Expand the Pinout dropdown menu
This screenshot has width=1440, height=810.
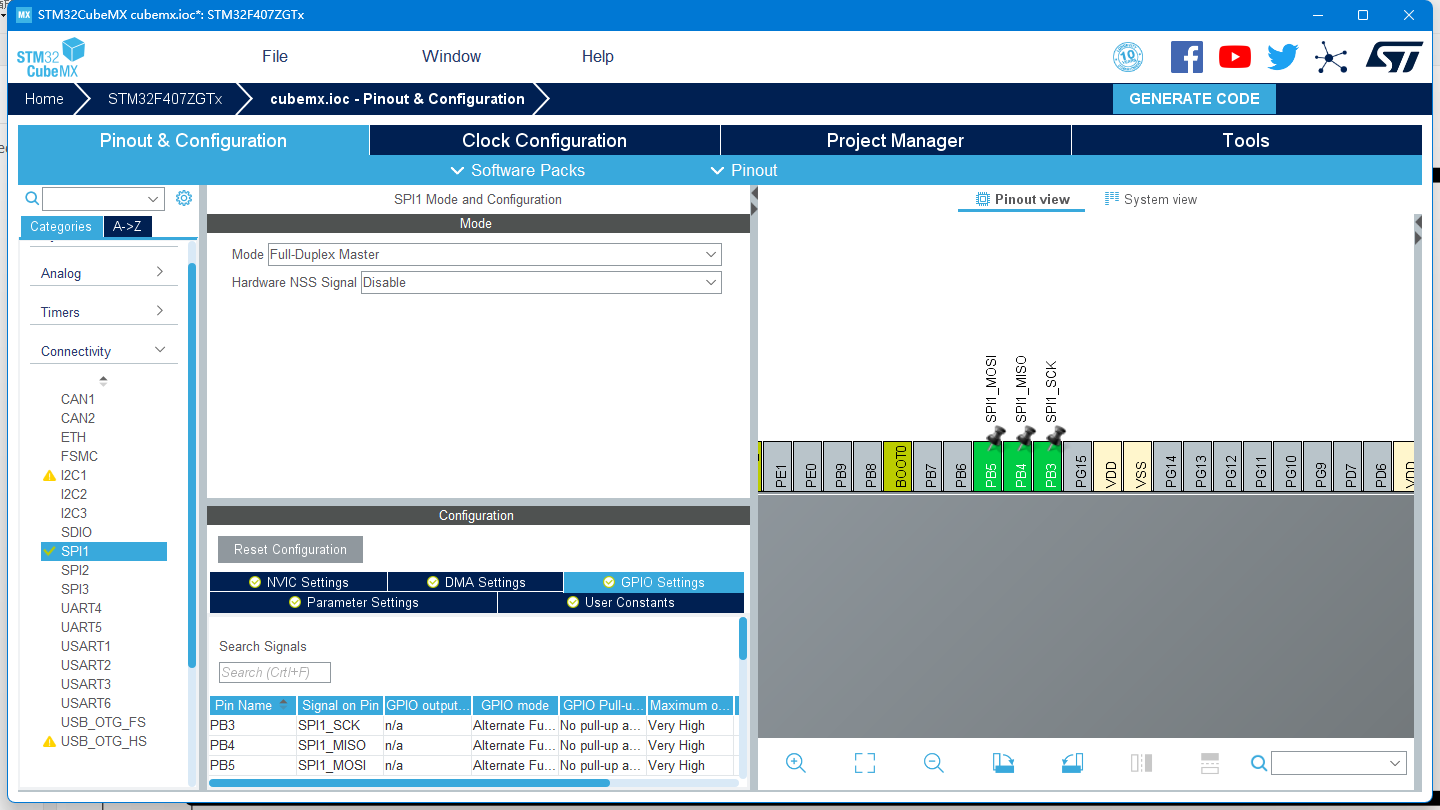click(x=744, y=170)
